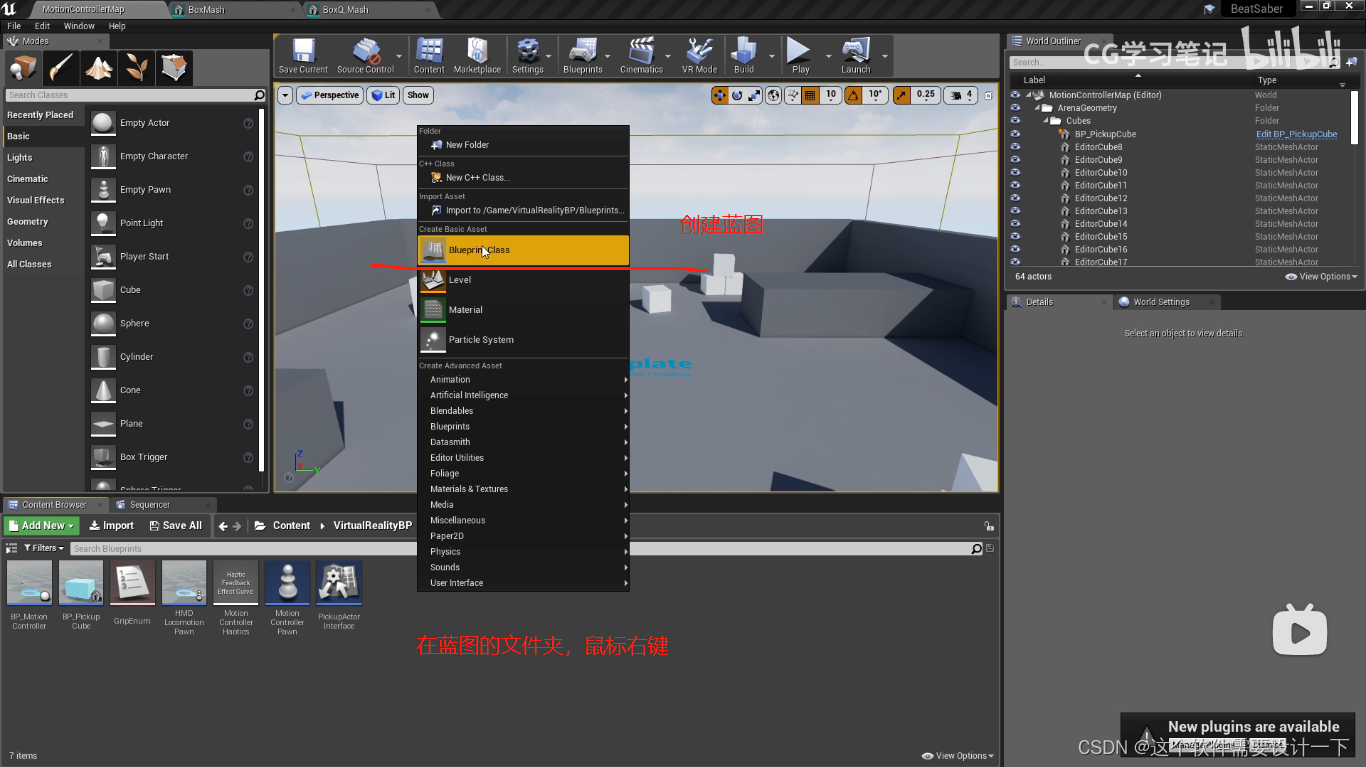
Task: Start Play in the toolbar
Action: pos(800,56)
